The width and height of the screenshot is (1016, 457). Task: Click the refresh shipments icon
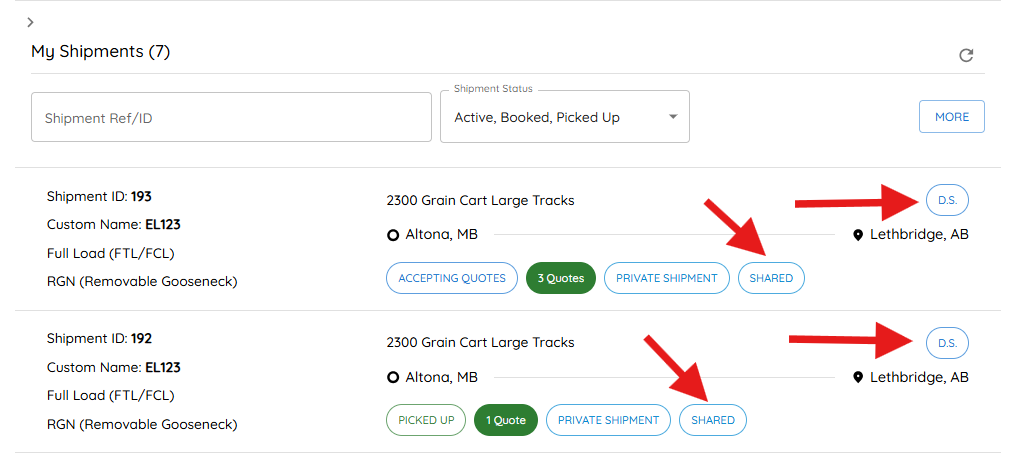coord(966,55)
